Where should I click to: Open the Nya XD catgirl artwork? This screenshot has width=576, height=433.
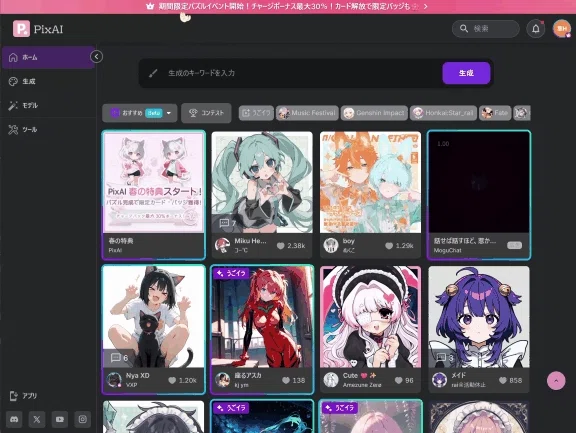coord(154,317)
